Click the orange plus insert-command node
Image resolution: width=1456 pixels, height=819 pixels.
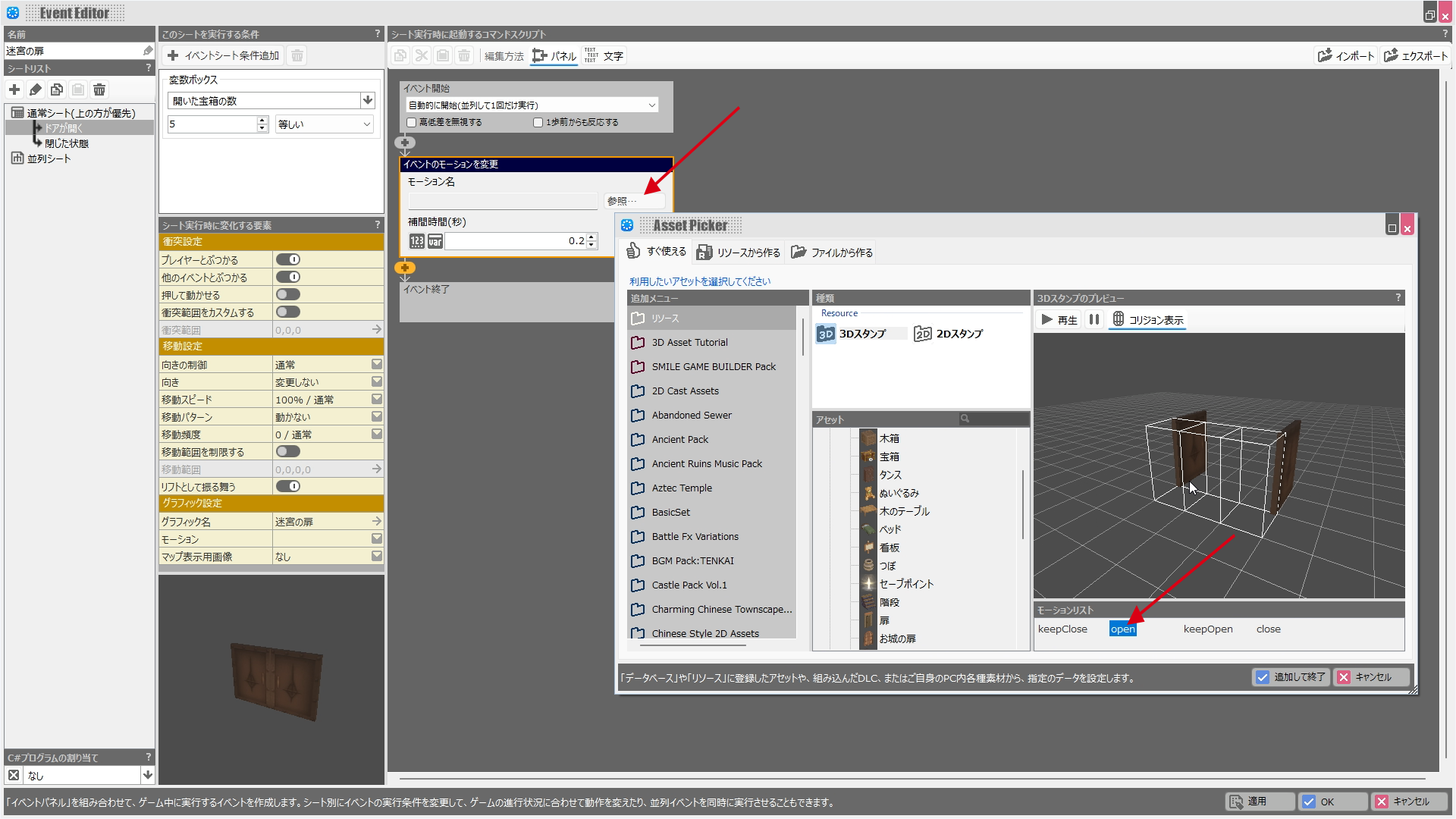tap(405, 268)
